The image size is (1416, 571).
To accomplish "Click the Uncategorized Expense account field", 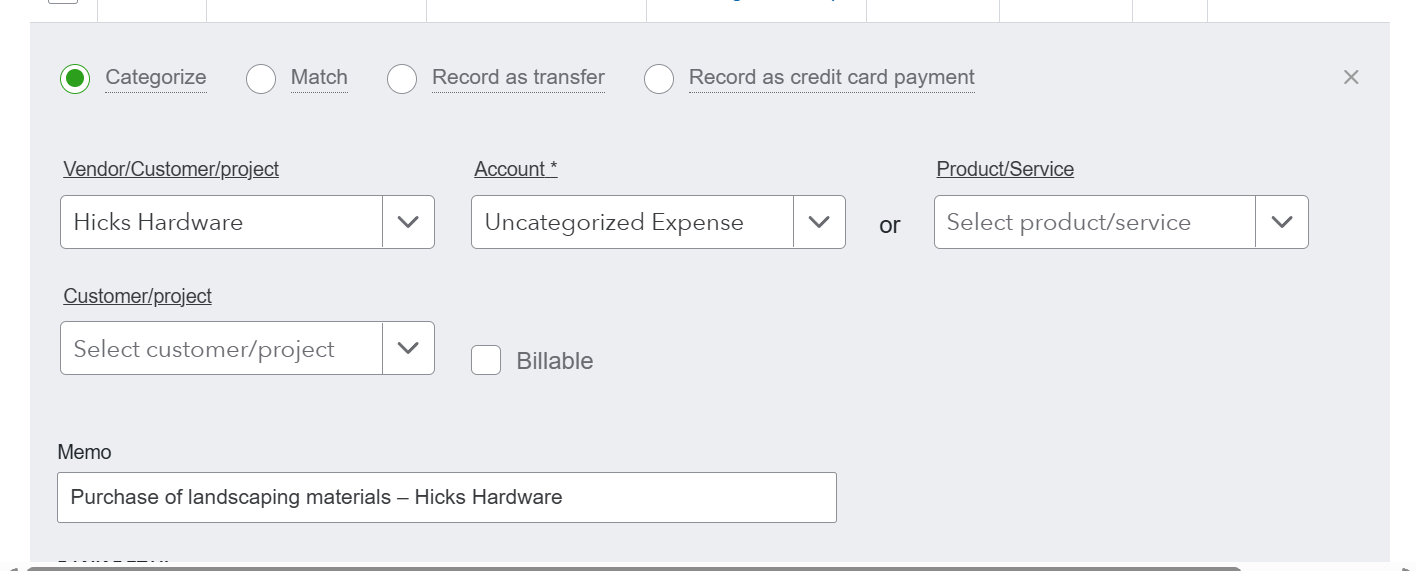I will coord(632,222).
